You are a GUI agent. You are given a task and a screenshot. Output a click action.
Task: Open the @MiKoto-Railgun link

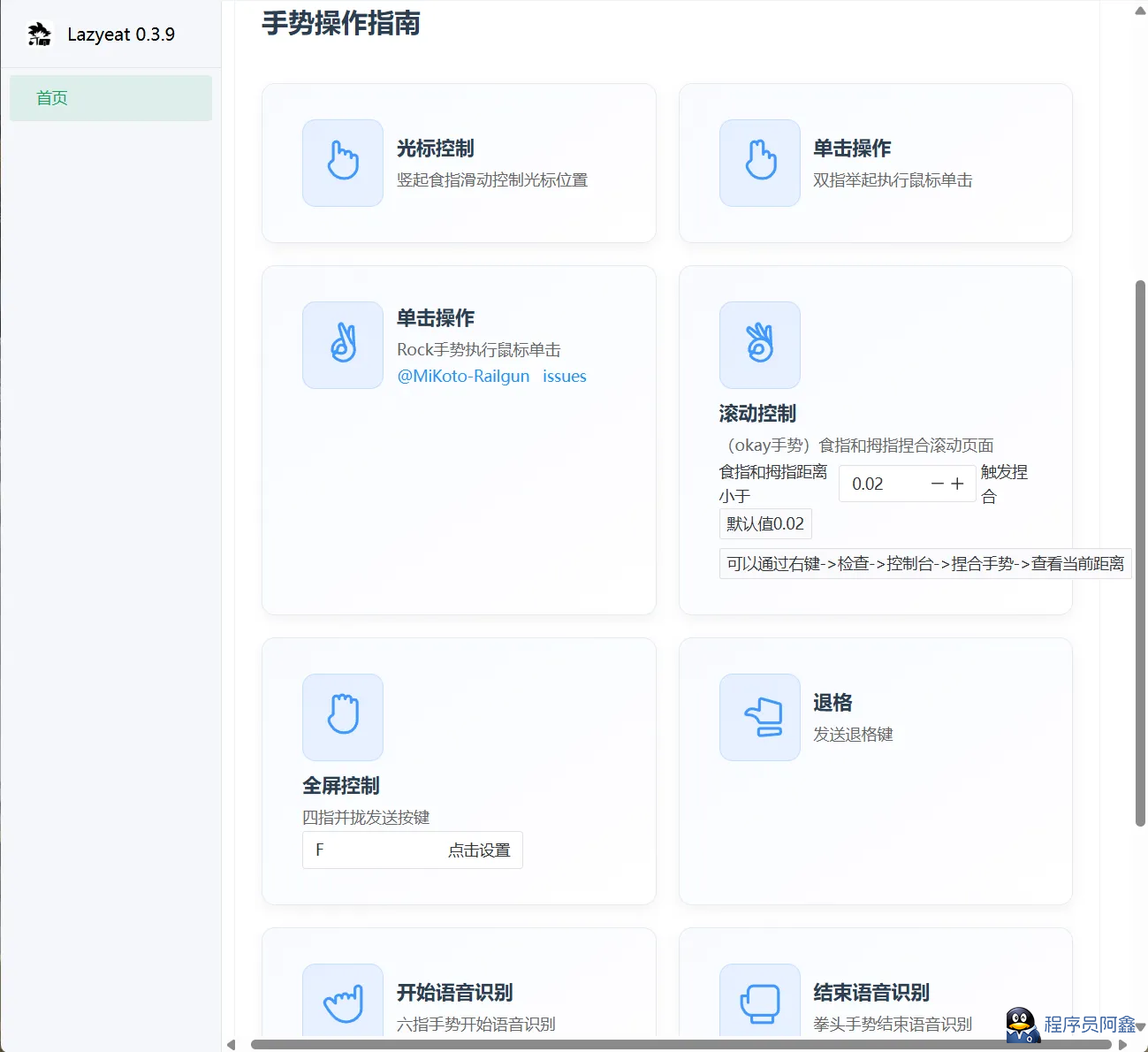tap(463, 376)
